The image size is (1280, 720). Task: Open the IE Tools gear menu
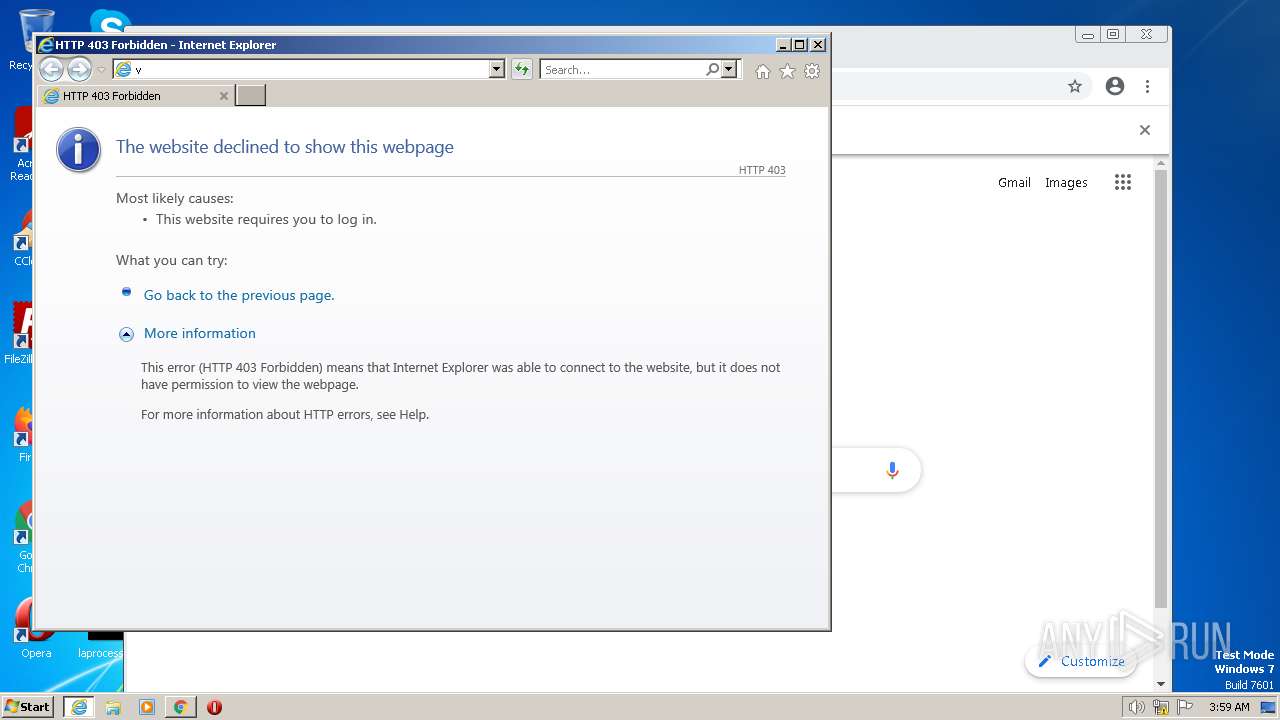coord(812,71)
